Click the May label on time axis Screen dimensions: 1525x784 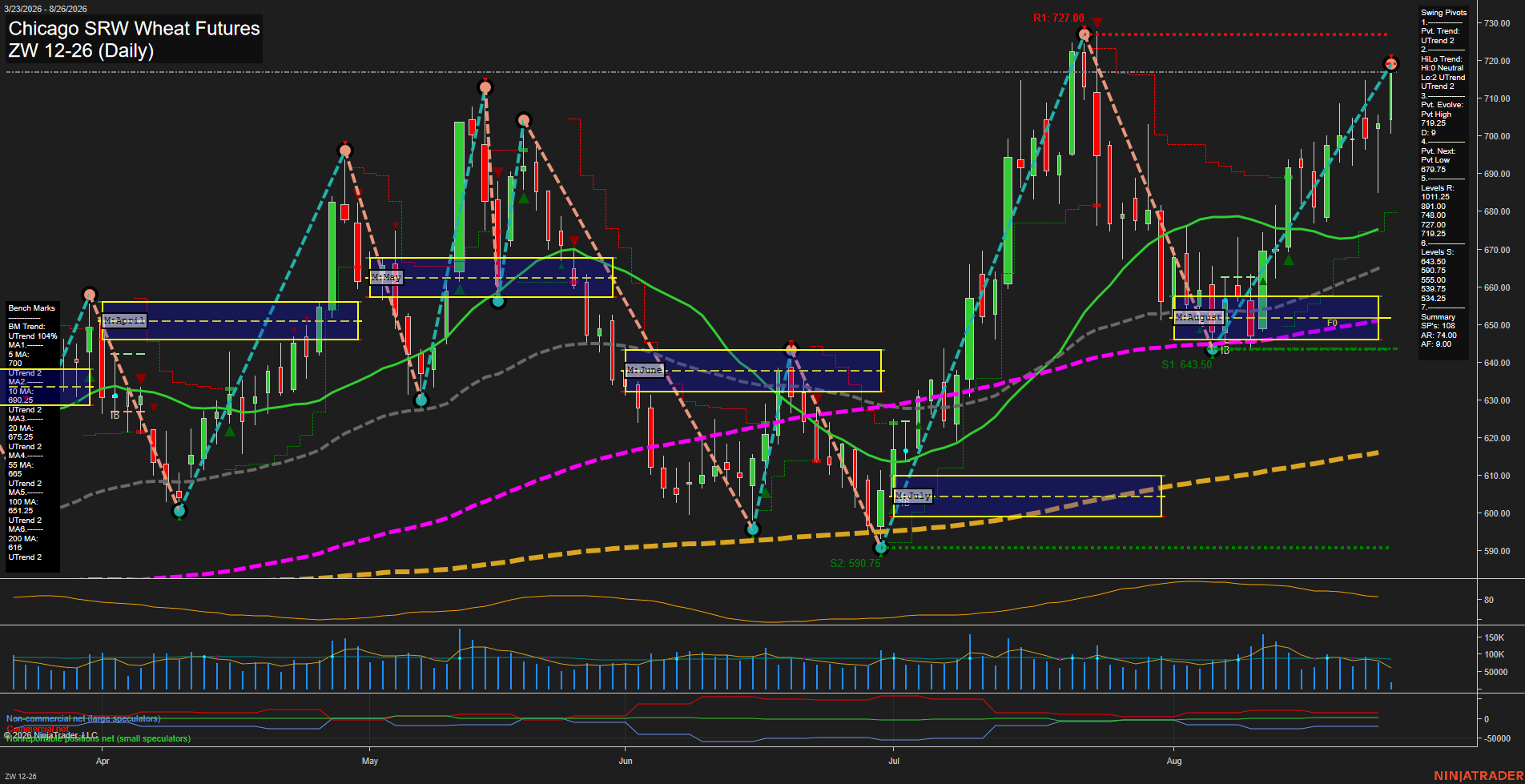coord(370,761)
